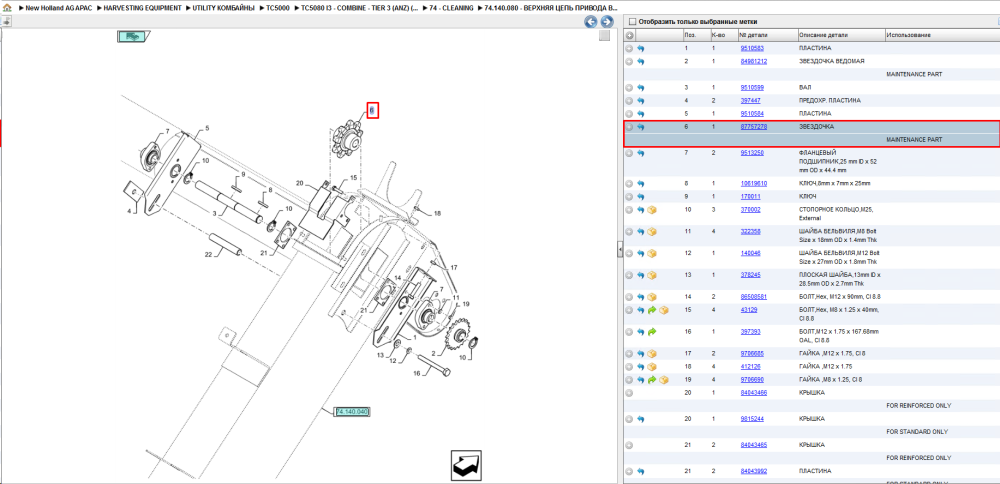Click the box icon for part 9706685
Screen dimensions: 1000x484
(652, 353)
